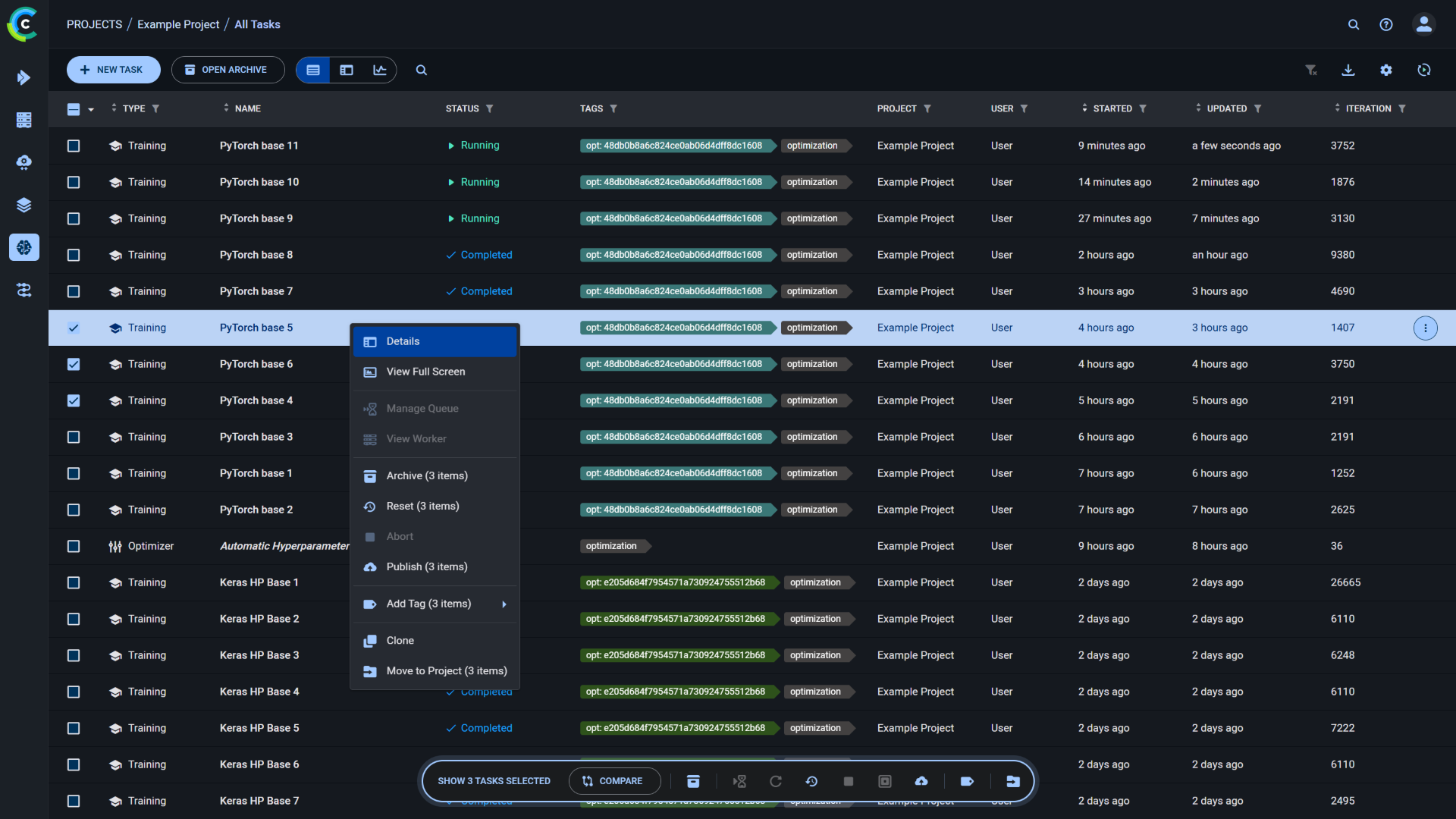Clear all table filters icon
The image size is (1456, 819).
tap(1310, 70)
